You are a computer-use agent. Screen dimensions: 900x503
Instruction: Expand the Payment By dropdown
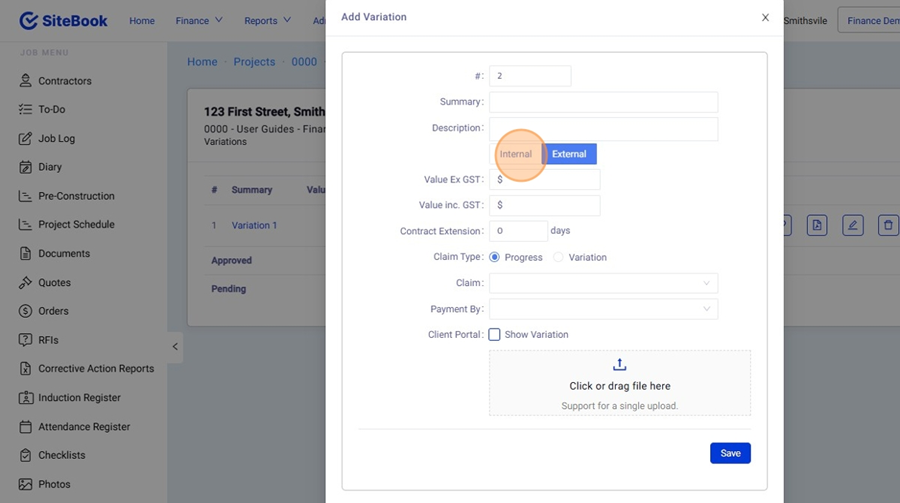point(603,310)
